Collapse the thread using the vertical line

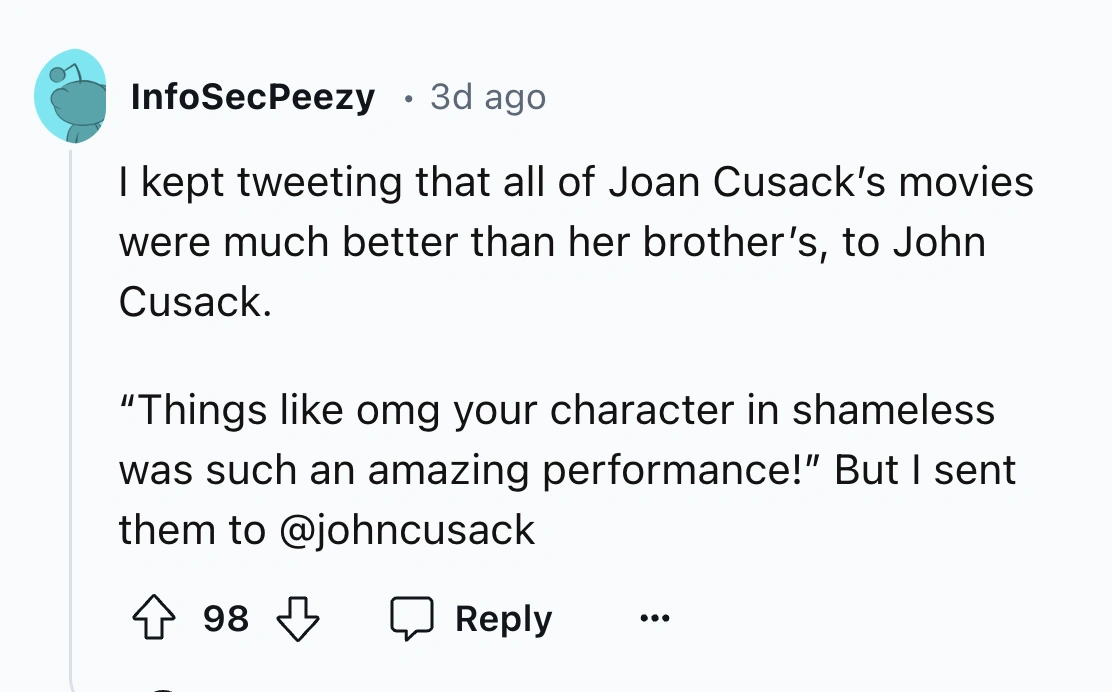tap(71, 400)
